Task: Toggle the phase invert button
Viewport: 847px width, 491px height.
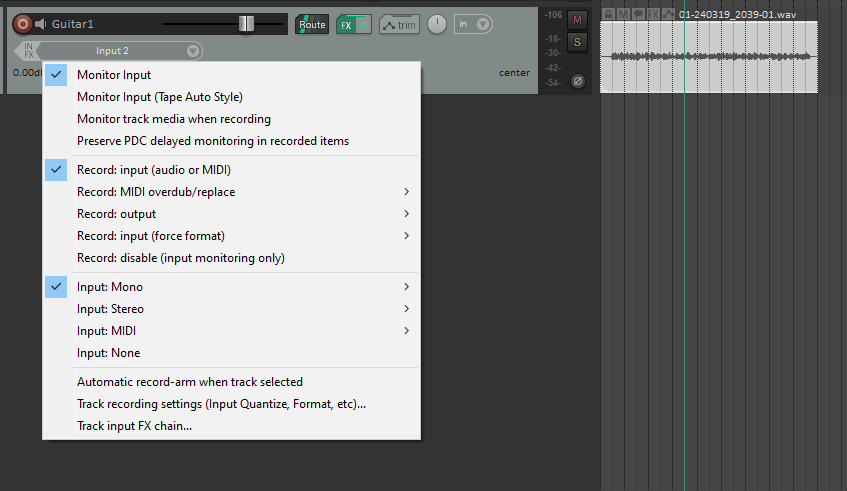Action: click(x=578, y=81)
